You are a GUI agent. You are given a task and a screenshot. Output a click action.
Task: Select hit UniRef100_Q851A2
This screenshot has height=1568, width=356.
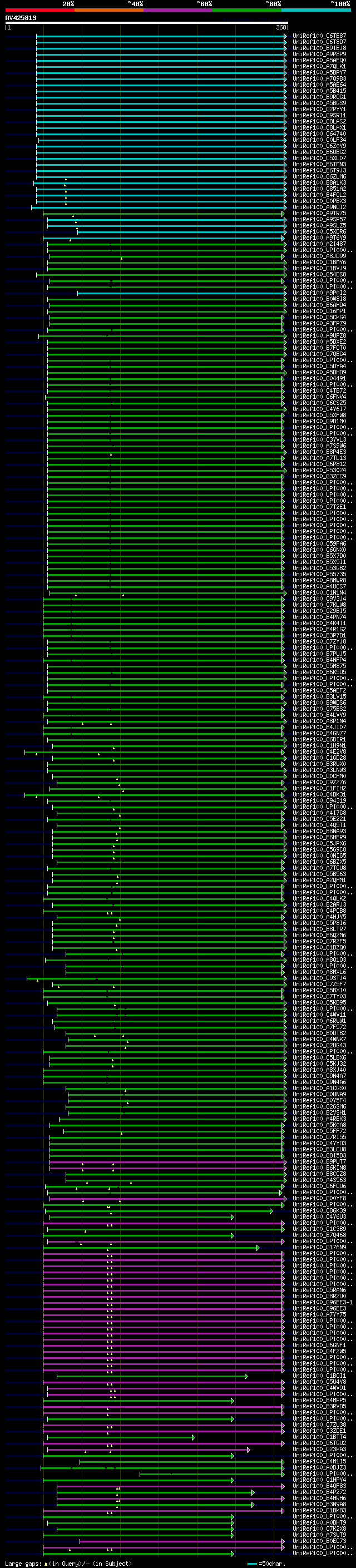(319, 189)
